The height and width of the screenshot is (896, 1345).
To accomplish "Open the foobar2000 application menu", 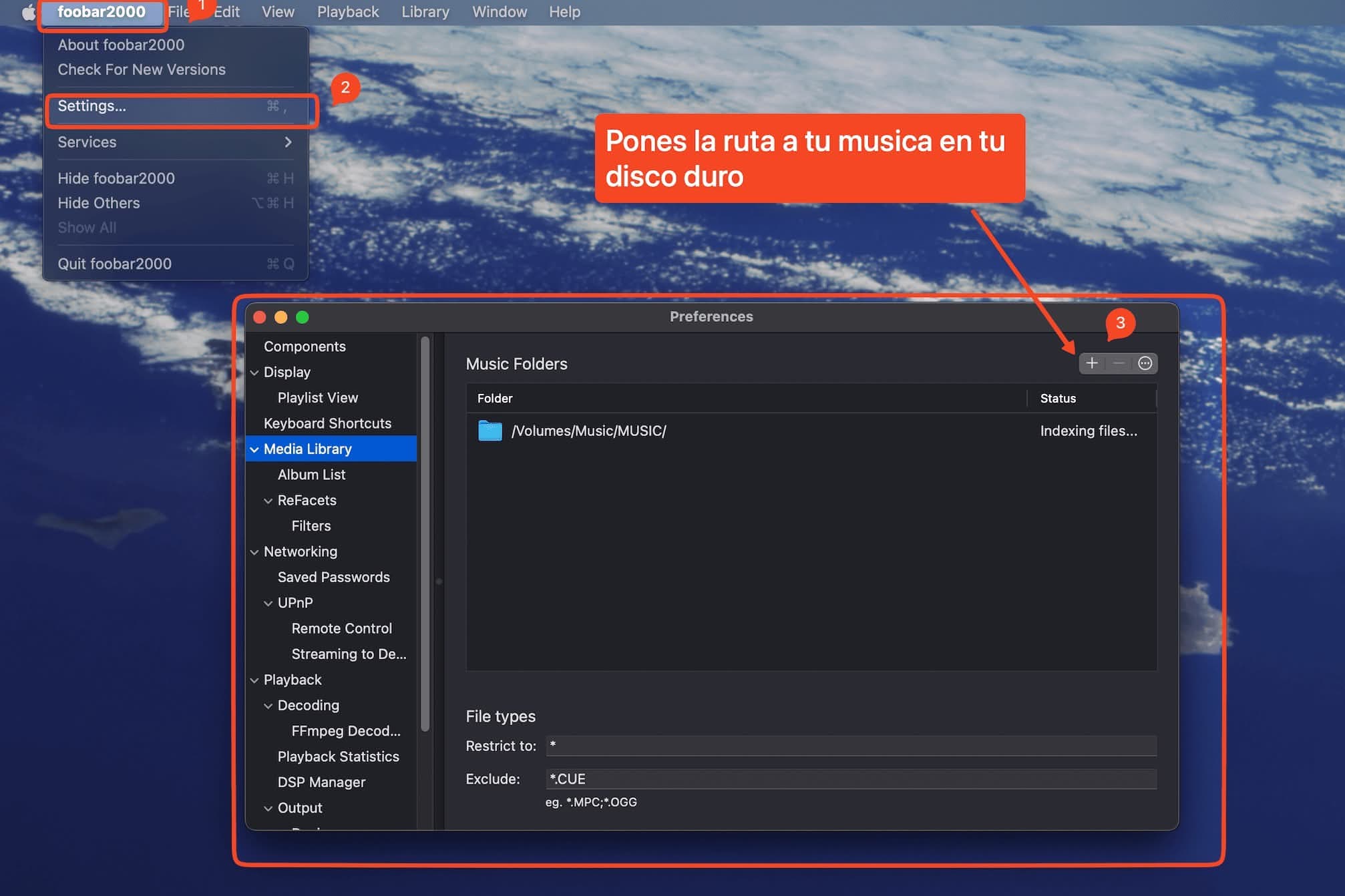I will coord(102,12).
